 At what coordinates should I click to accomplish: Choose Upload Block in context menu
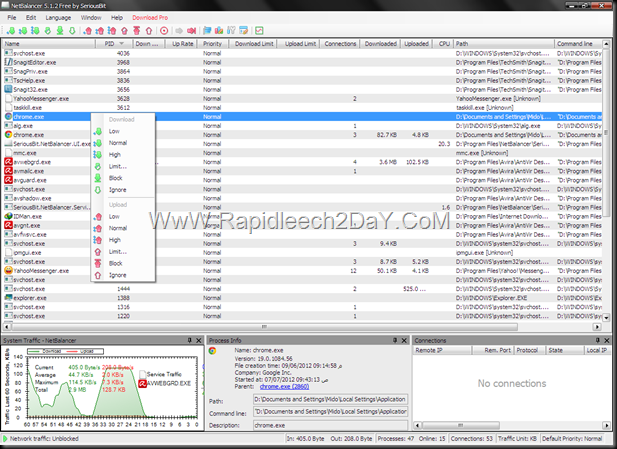pos(123,263)
